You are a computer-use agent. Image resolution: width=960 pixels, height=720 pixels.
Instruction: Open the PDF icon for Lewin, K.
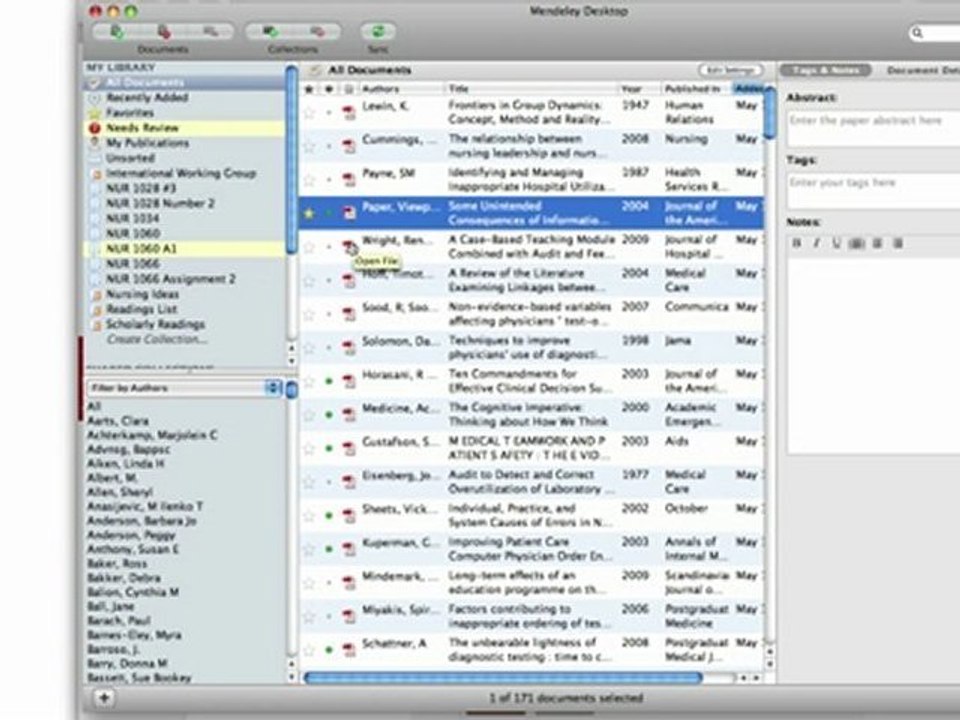coord(349,113)
